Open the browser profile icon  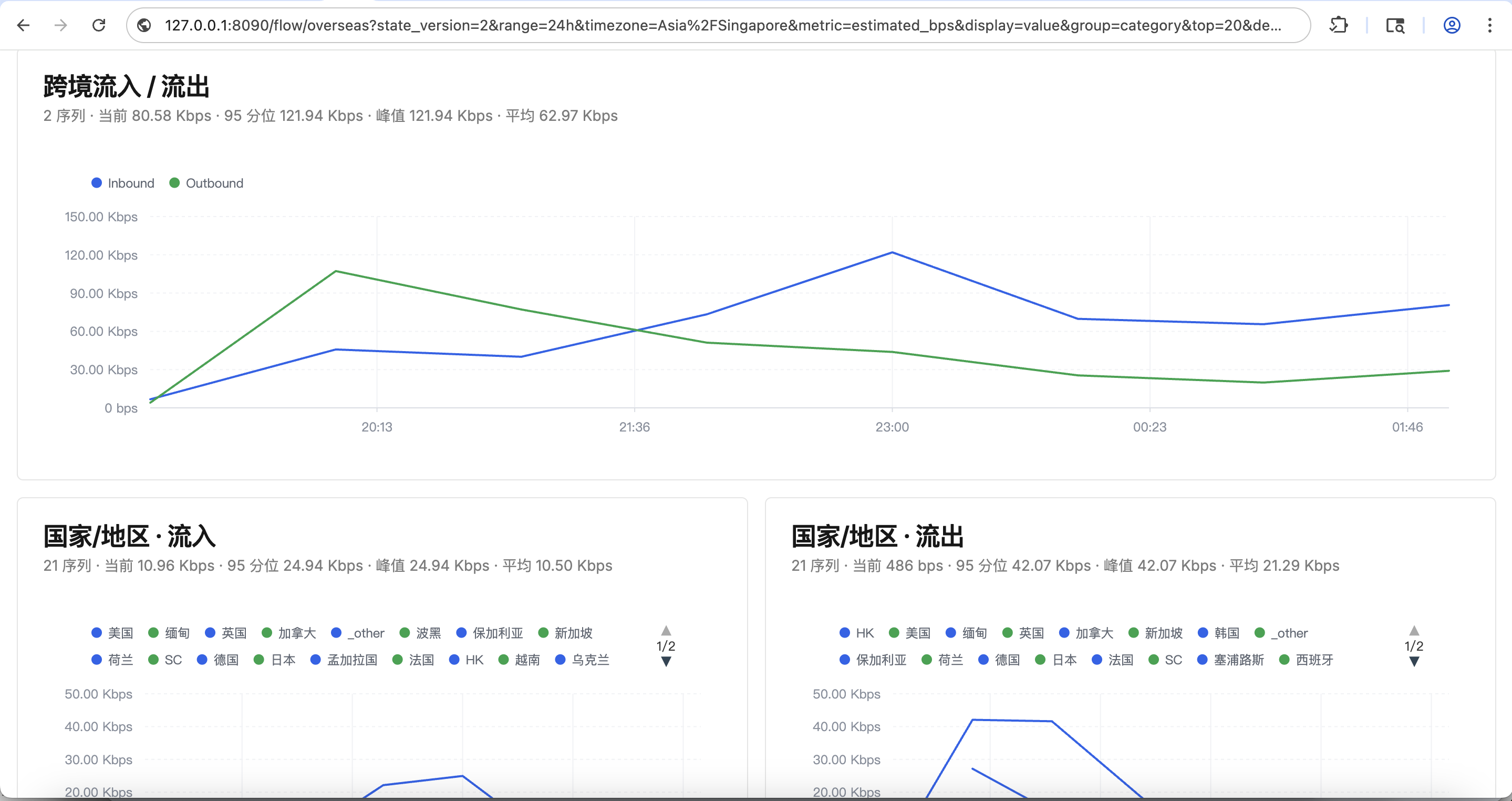pyautogui.click(x=1452, y=25)
